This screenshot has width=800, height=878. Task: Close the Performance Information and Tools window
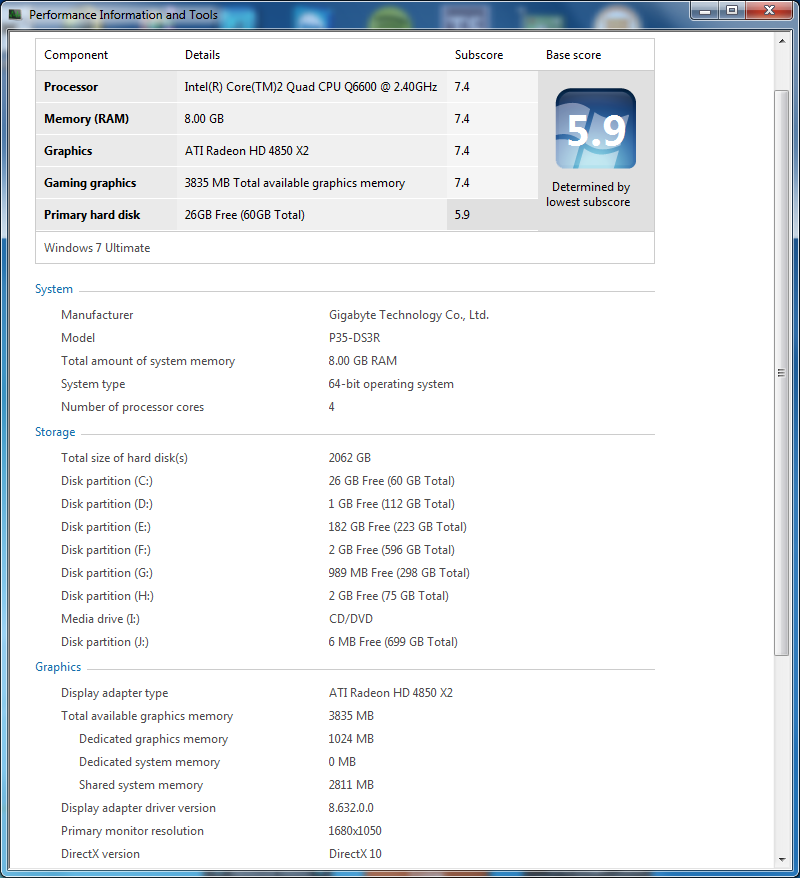pos(767,10)
